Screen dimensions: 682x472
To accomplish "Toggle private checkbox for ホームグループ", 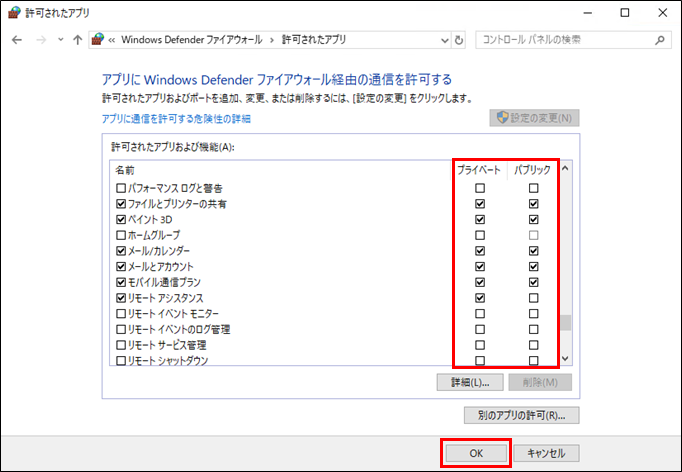I will pyautogui.click(x=480, y=235).
